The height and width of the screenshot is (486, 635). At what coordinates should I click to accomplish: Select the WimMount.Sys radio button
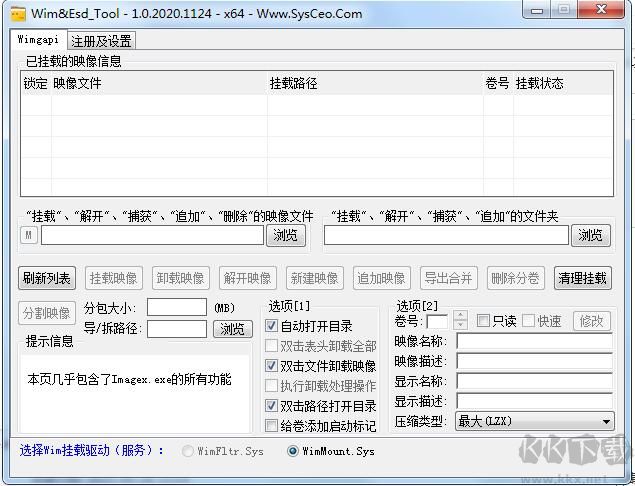[292, 451]
